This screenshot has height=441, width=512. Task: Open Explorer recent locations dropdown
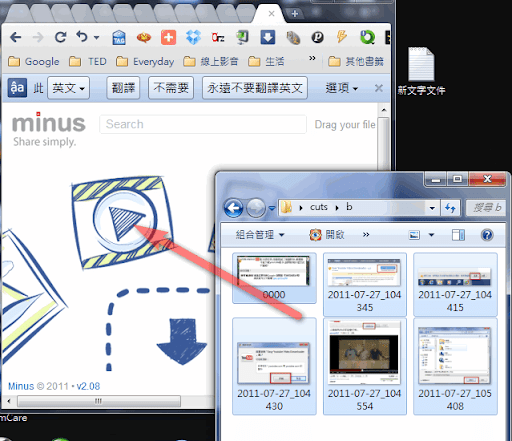pos(272,208)
